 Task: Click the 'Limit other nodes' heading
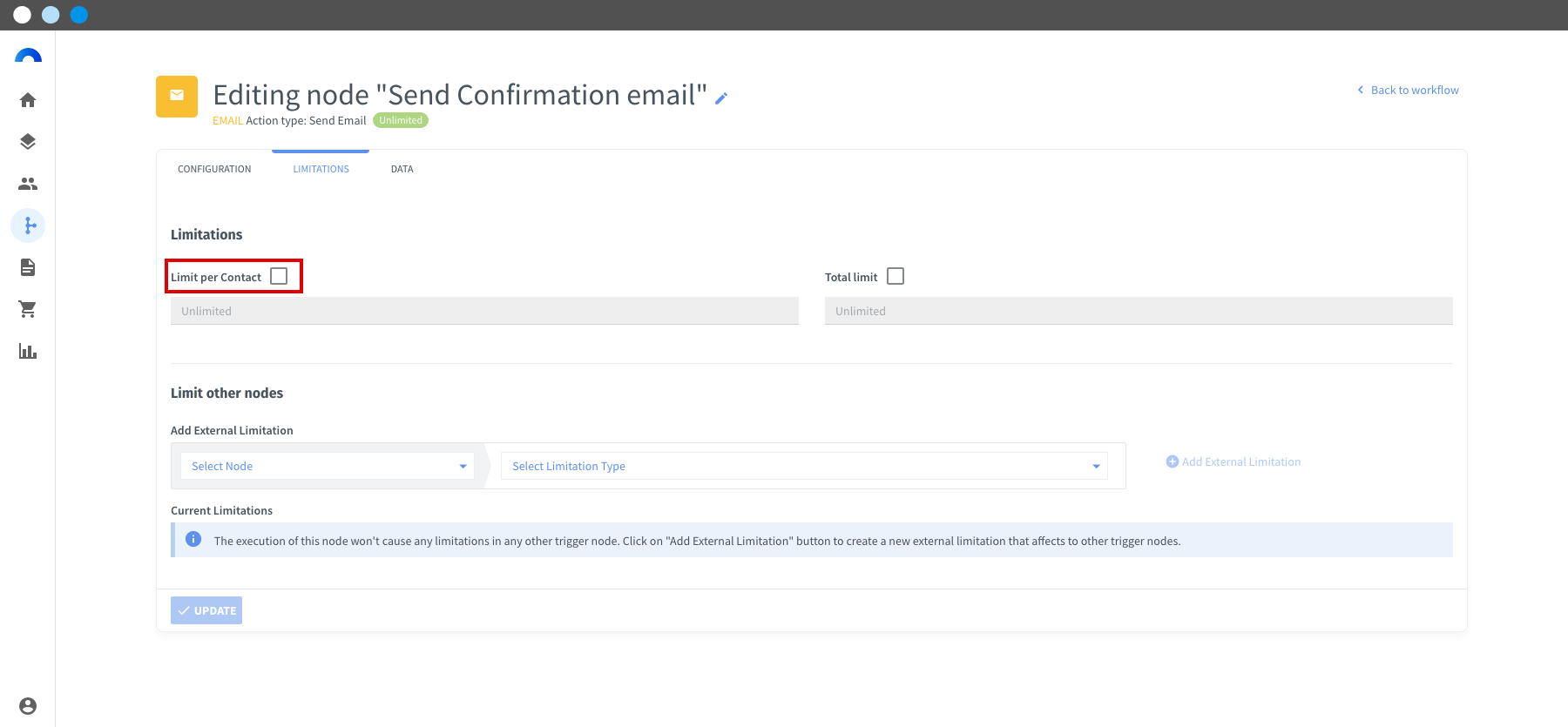226,393
